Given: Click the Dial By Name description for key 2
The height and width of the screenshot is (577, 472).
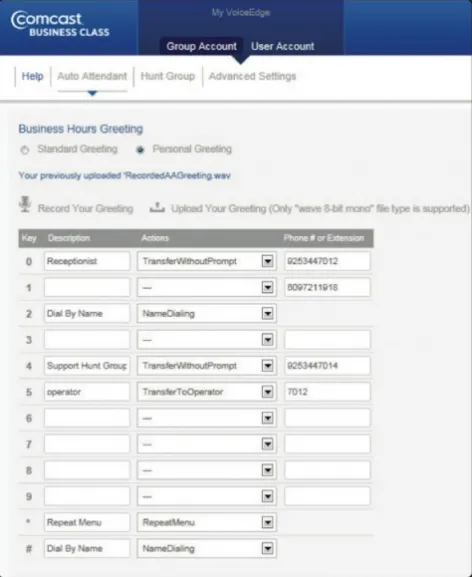Looking at the screenshot, I should click(87, 314).
